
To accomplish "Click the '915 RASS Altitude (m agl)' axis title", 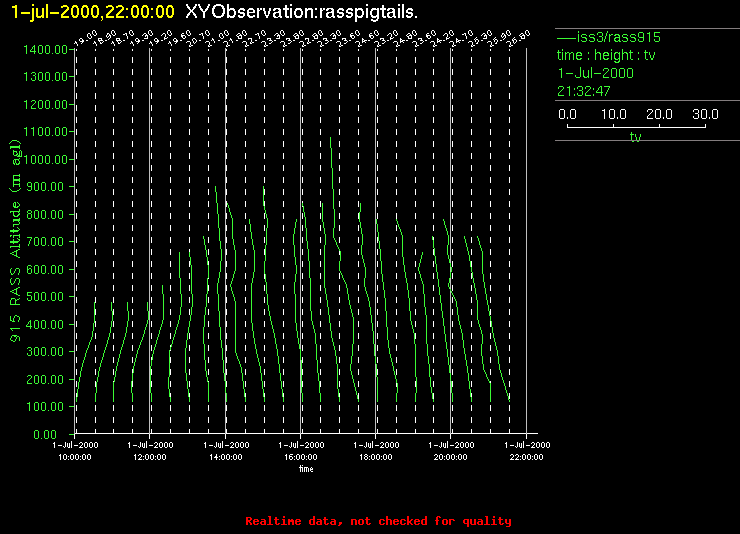I will coord(16,241).
